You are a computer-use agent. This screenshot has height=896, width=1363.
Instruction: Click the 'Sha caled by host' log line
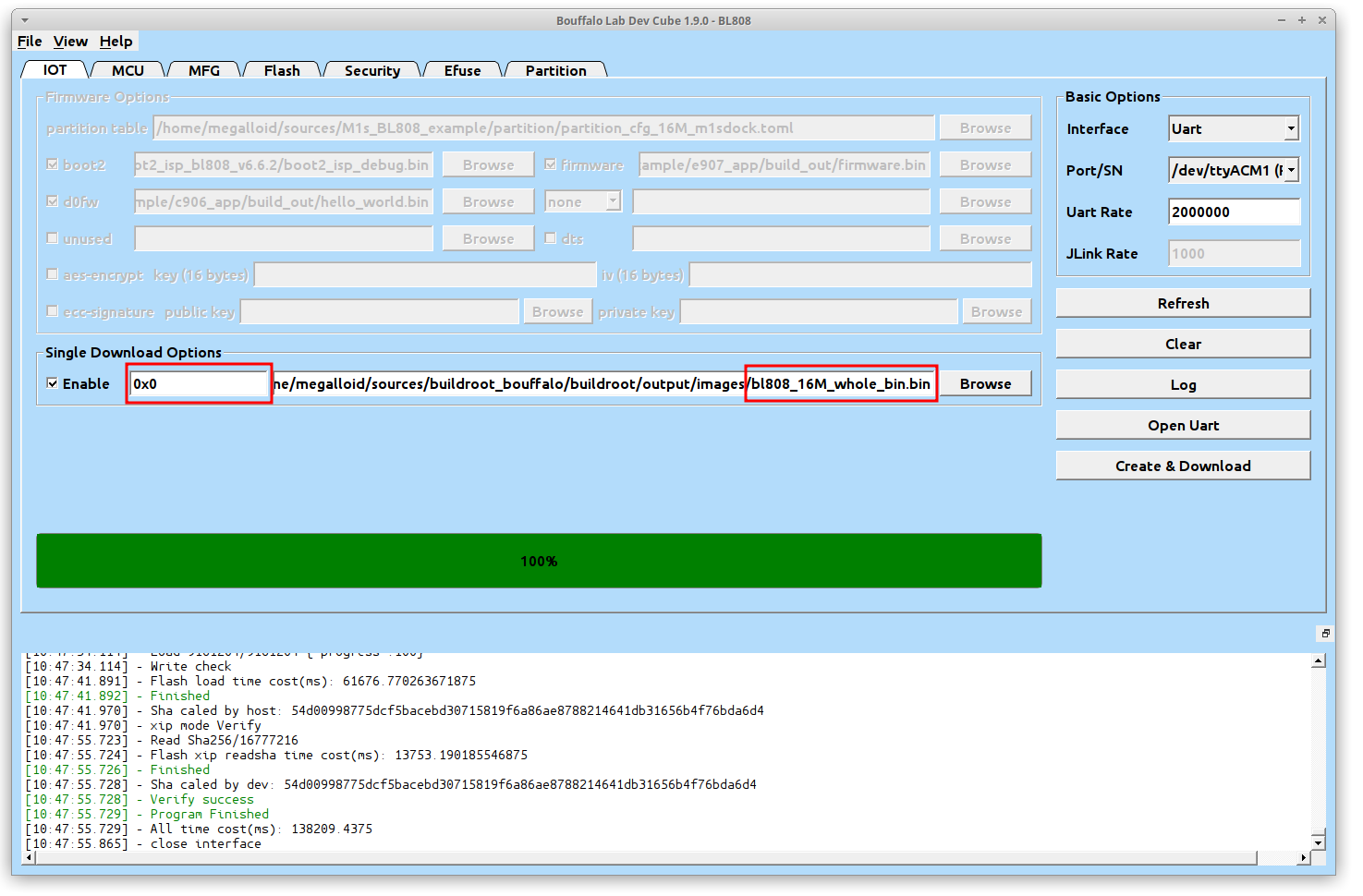click(395, 710)
